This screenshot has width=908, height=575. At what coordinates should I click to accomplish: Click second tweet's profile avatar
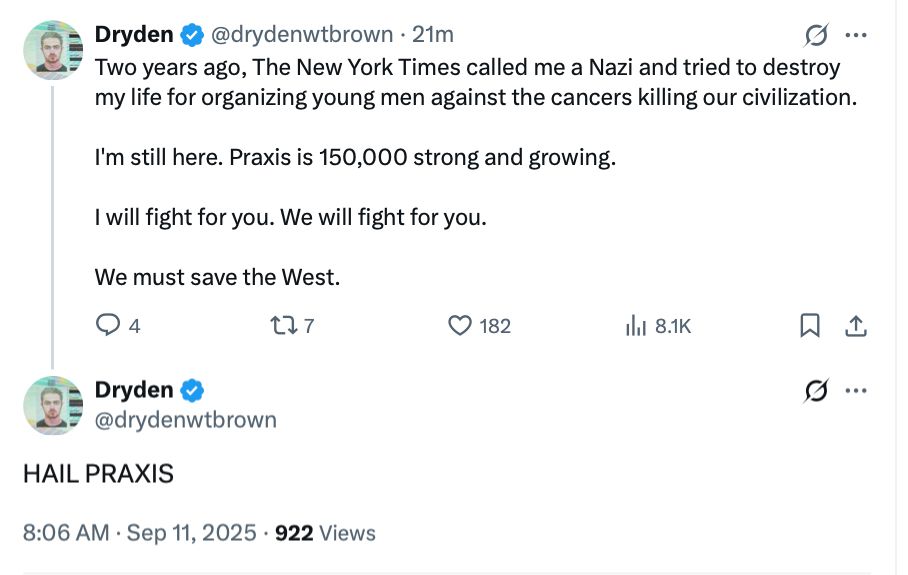[52, 405]
